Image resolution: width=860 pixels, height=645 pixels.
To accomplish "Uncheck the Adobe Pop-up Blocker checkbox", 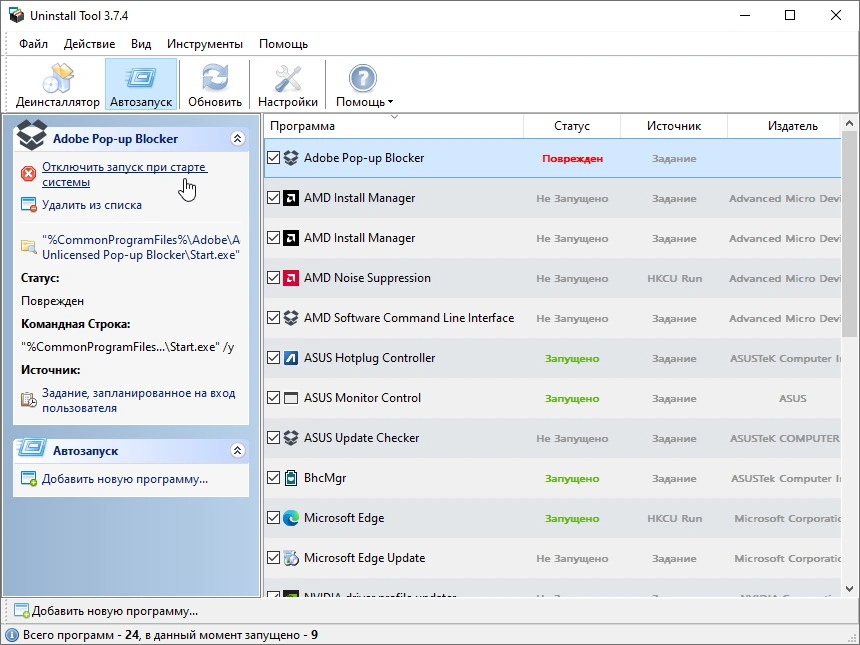I will tap(273, 158).
